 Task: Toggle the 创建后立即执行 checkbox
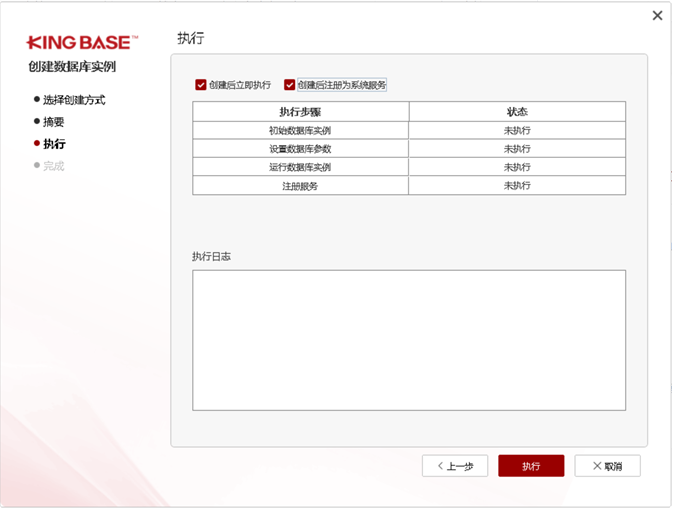click(201, 85)
